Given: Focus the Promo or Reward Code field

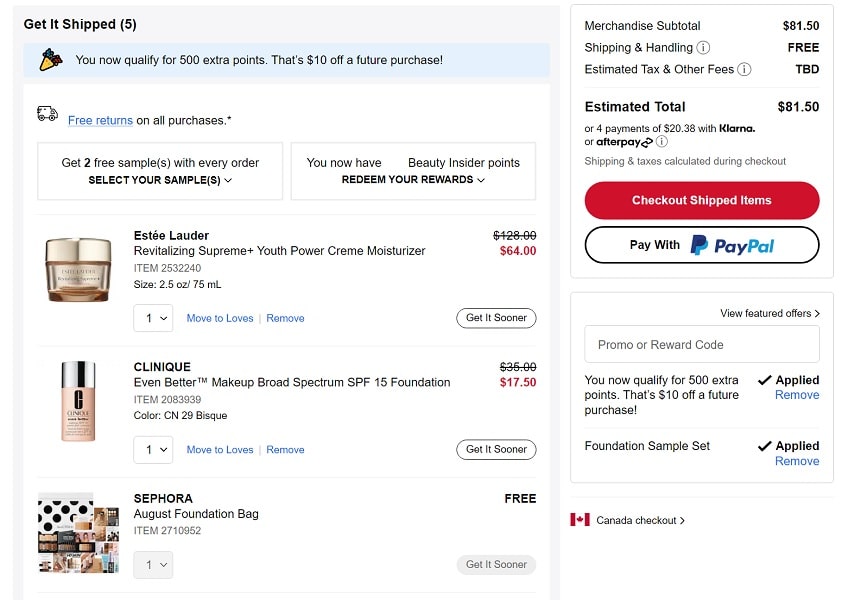Looking at the screenshot, I should point(701,345).
